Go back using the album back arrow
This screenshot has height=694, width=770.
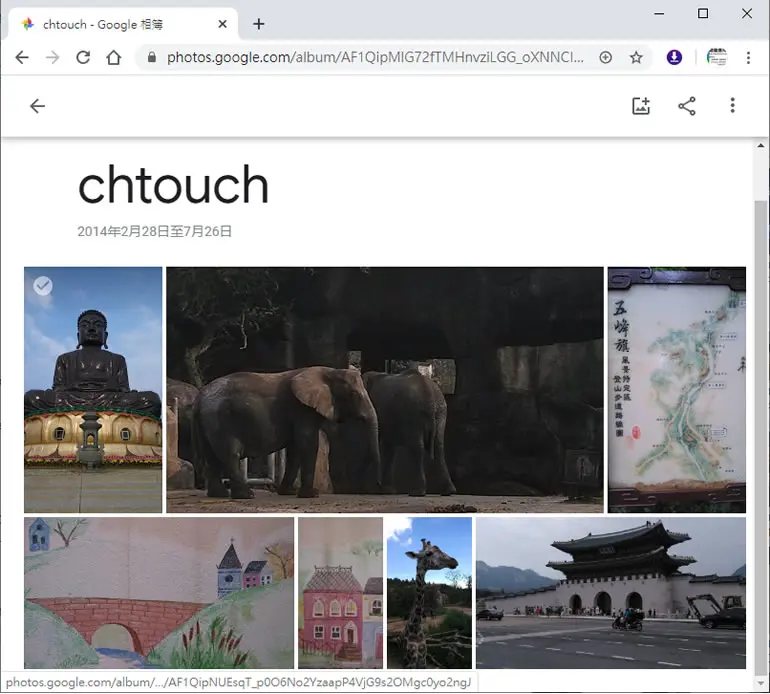tap(37, 106)
